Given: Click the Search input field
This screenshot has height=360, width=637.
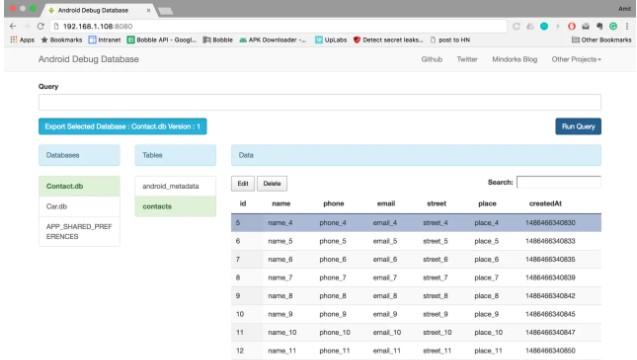Looking at the screenshot, I should (x=559, y=182).
